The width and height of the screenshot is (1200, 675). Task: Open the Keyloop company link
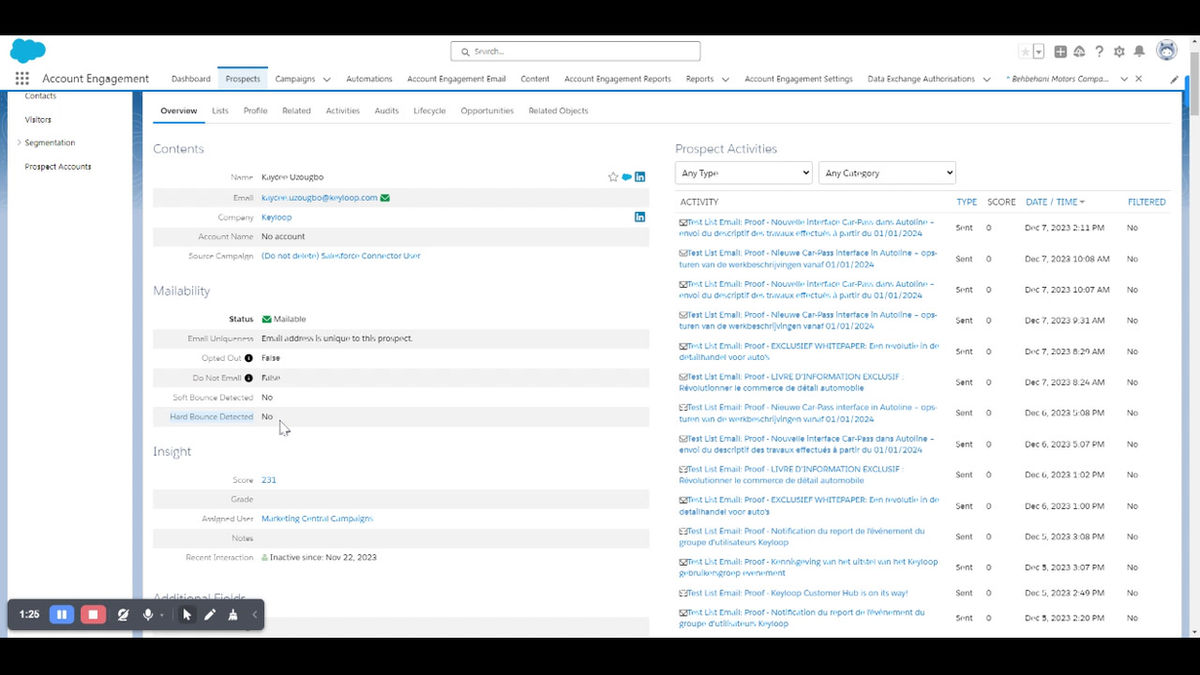276,217
